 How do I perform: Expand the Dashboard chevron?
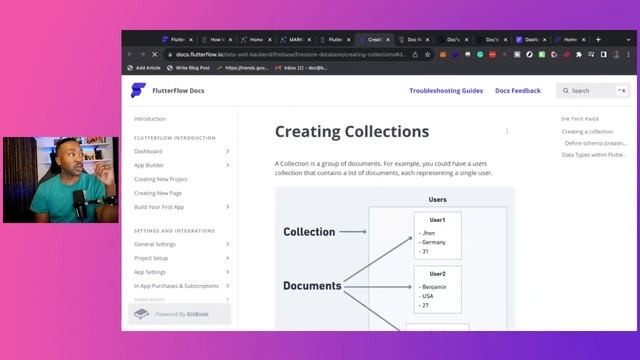(227, 151)
